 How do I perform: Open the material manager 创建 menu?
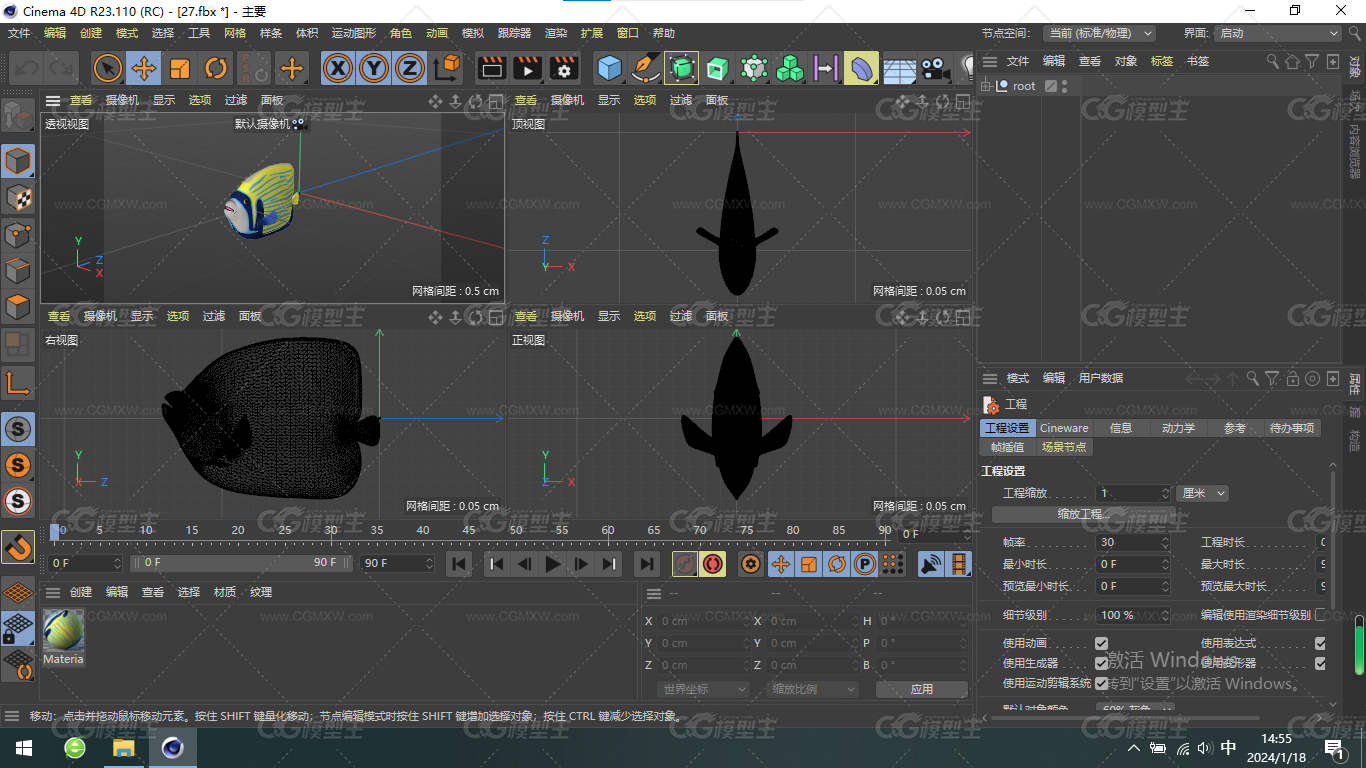point(81,592)
